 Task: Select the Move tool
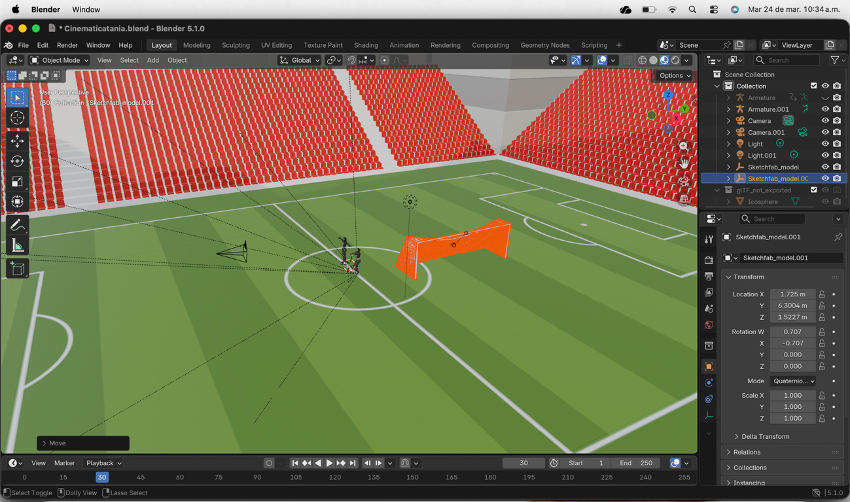click(x=17, y=141)
